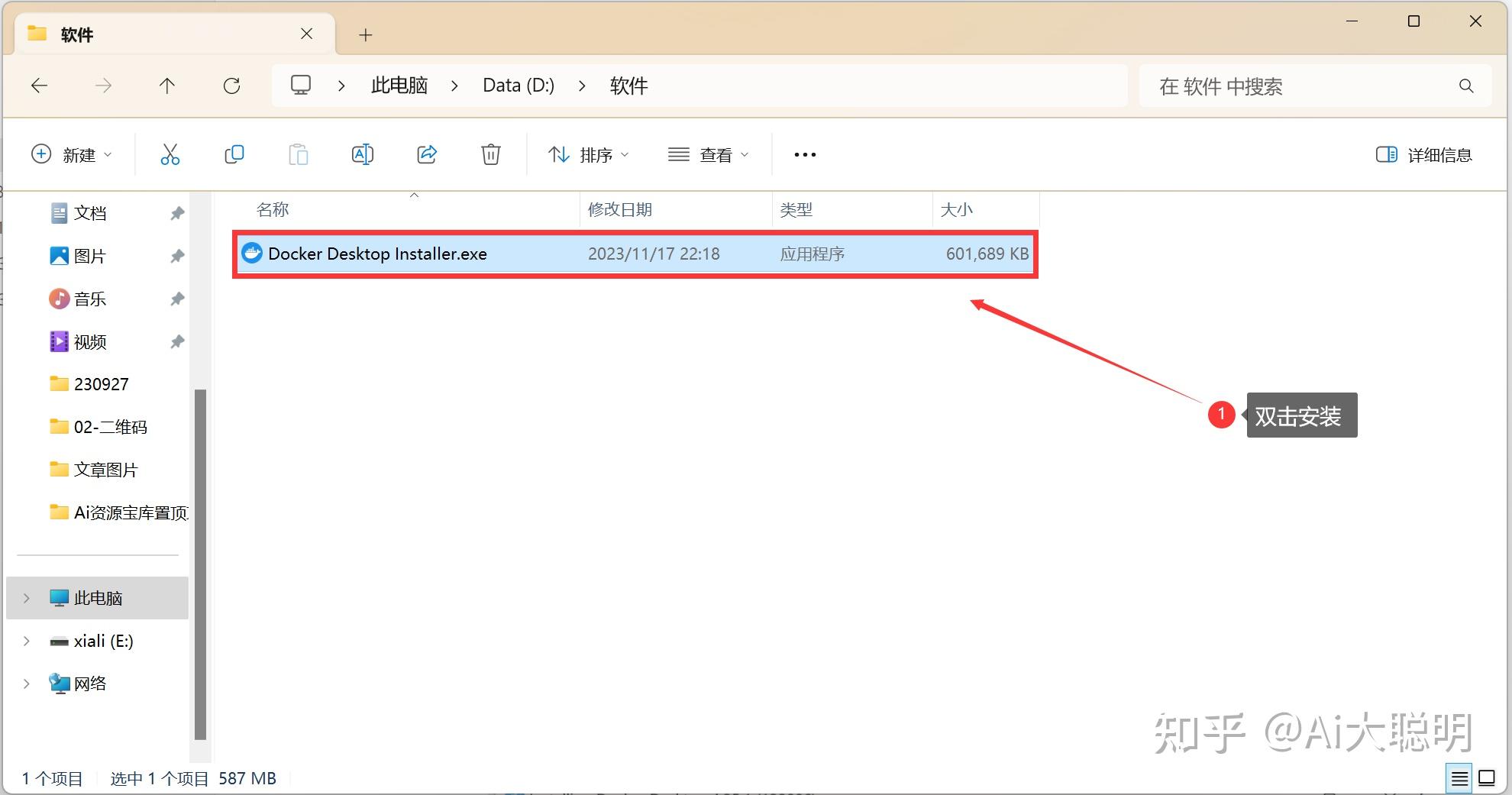Open the 新建 dropdown

[x=72, y=155]
